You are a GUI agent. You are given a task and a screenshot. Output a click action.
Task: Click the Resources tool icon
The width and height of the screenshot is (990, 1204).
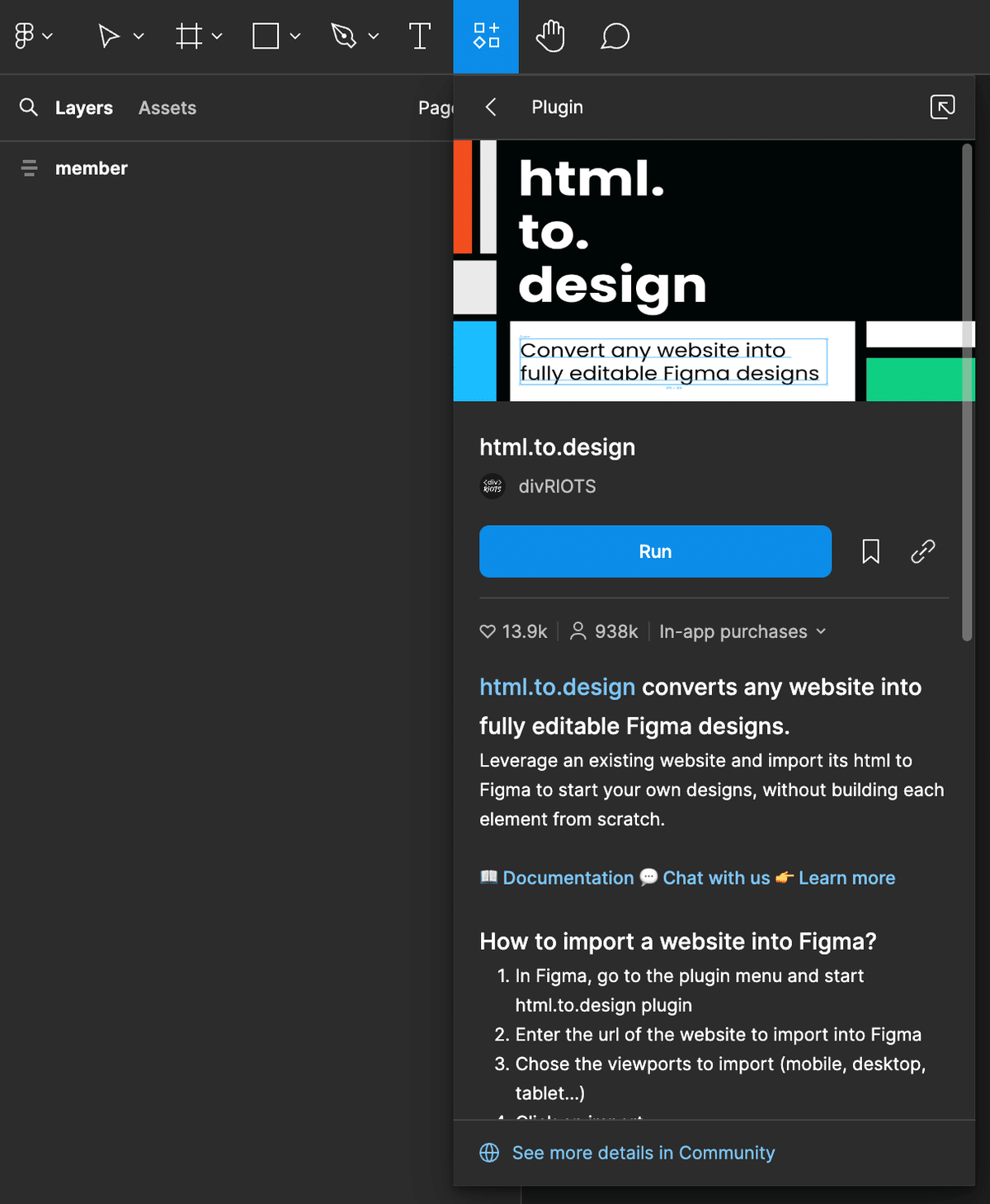486,36
